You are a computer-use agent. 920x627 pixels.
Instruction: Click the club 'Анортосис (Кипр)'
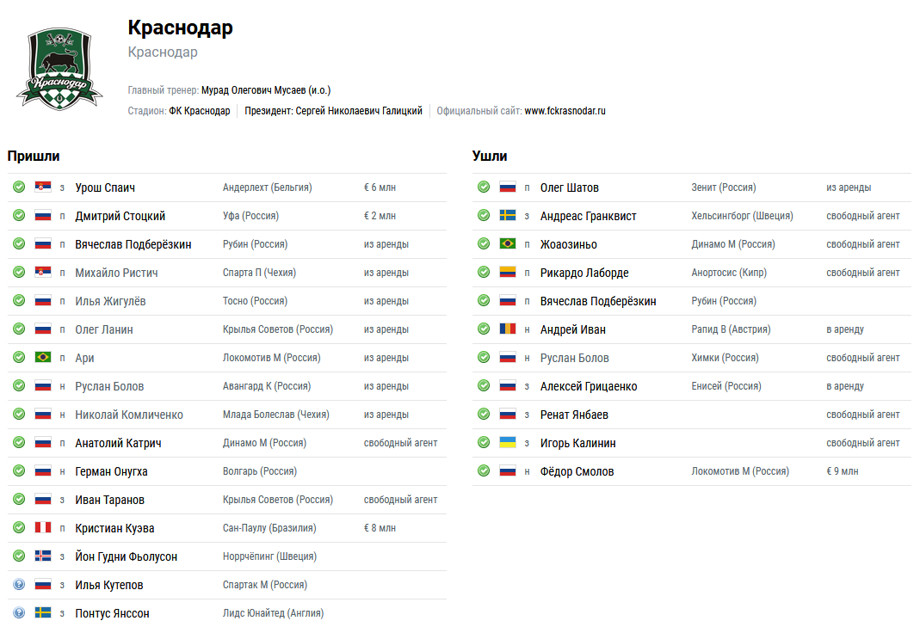tap(729, 273)
